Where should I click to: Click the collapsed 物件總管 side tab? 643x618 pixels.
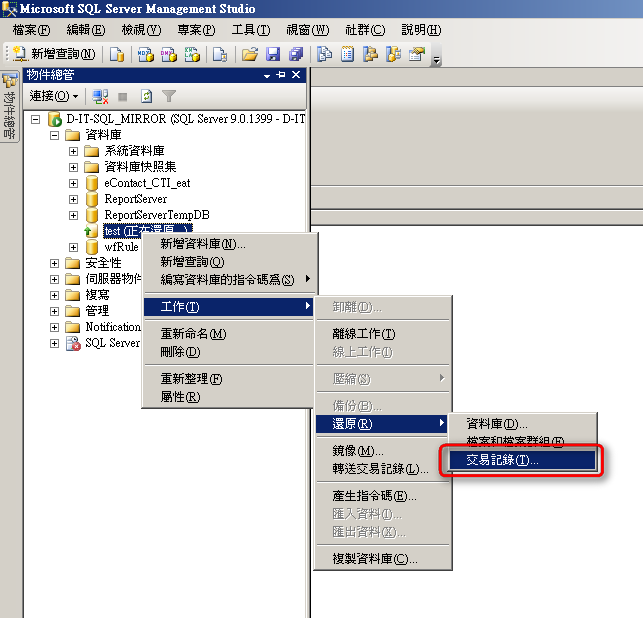pos(9,106)
